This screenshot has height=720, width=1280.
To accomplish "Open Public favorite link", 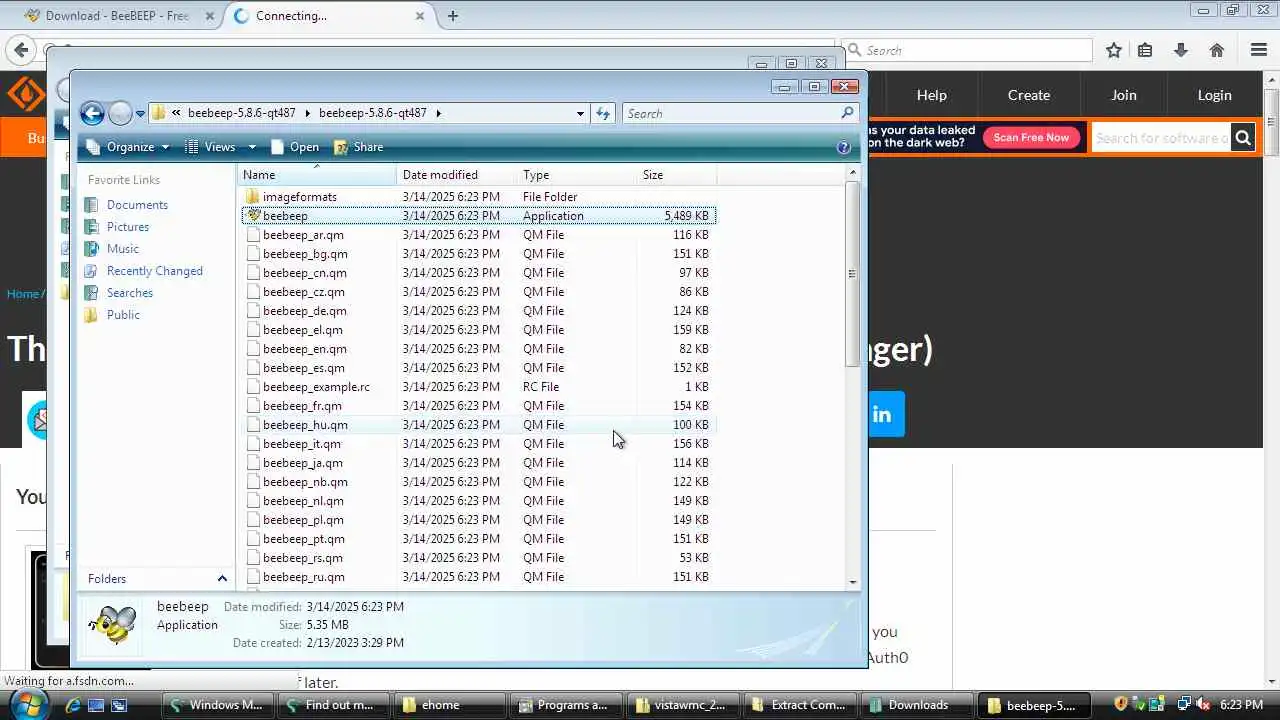I will pyautogui.click(x=123, y=314).
